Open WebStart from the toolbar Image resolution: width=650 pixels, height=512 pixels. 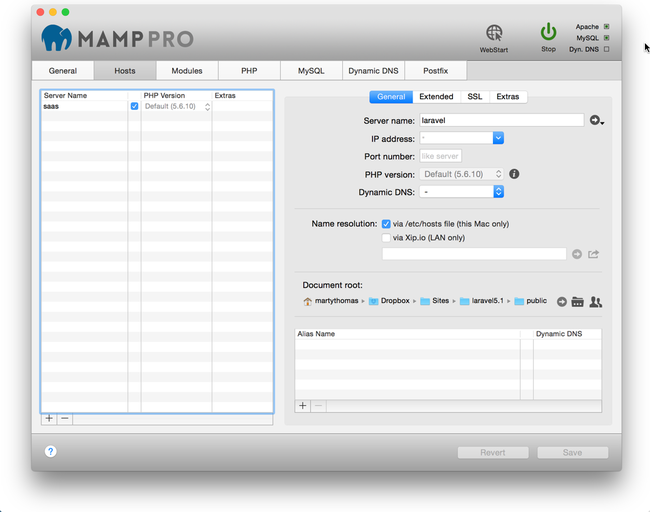coord(493,35)
